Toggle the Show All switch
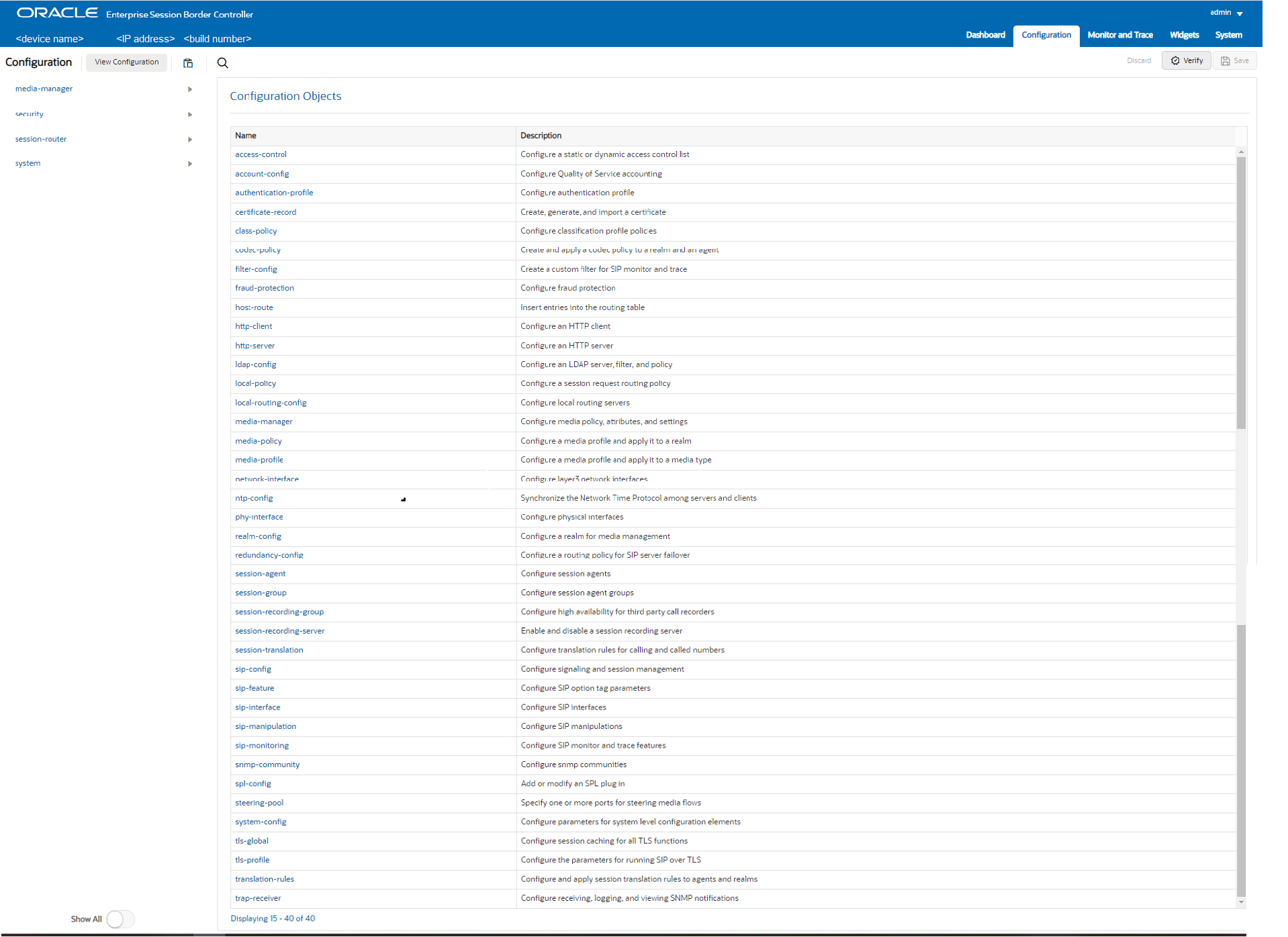 pyautogui.click(x=120, y=919)
